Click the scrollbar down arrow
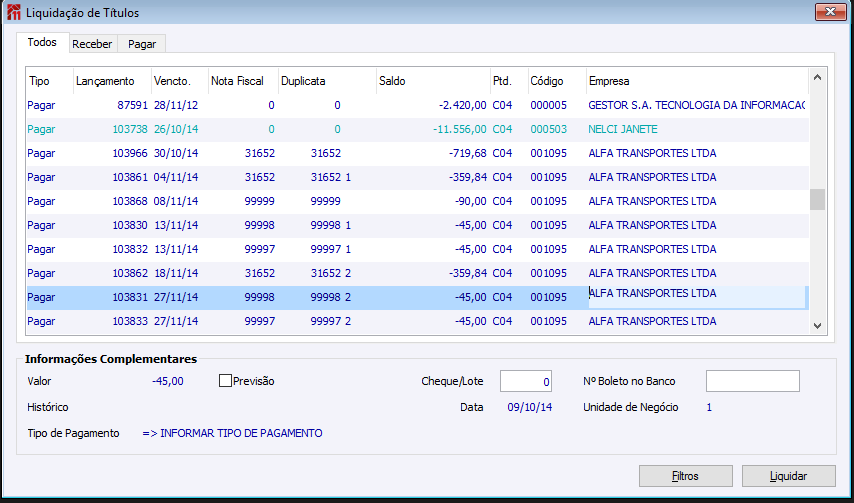The image size is (854, 503). (817, 325)
